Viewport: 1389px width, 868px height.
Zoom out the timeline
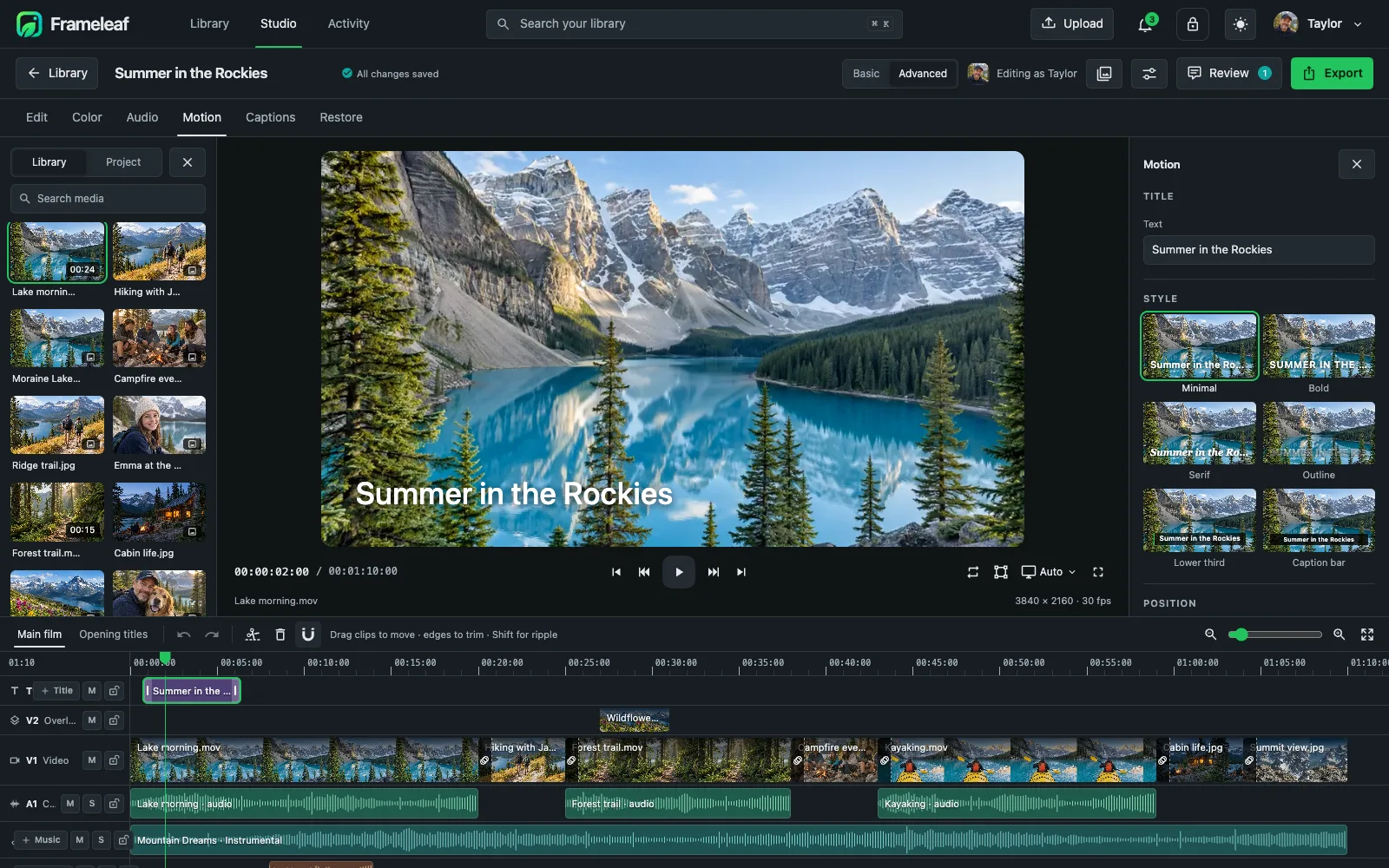coord(1210,635)
